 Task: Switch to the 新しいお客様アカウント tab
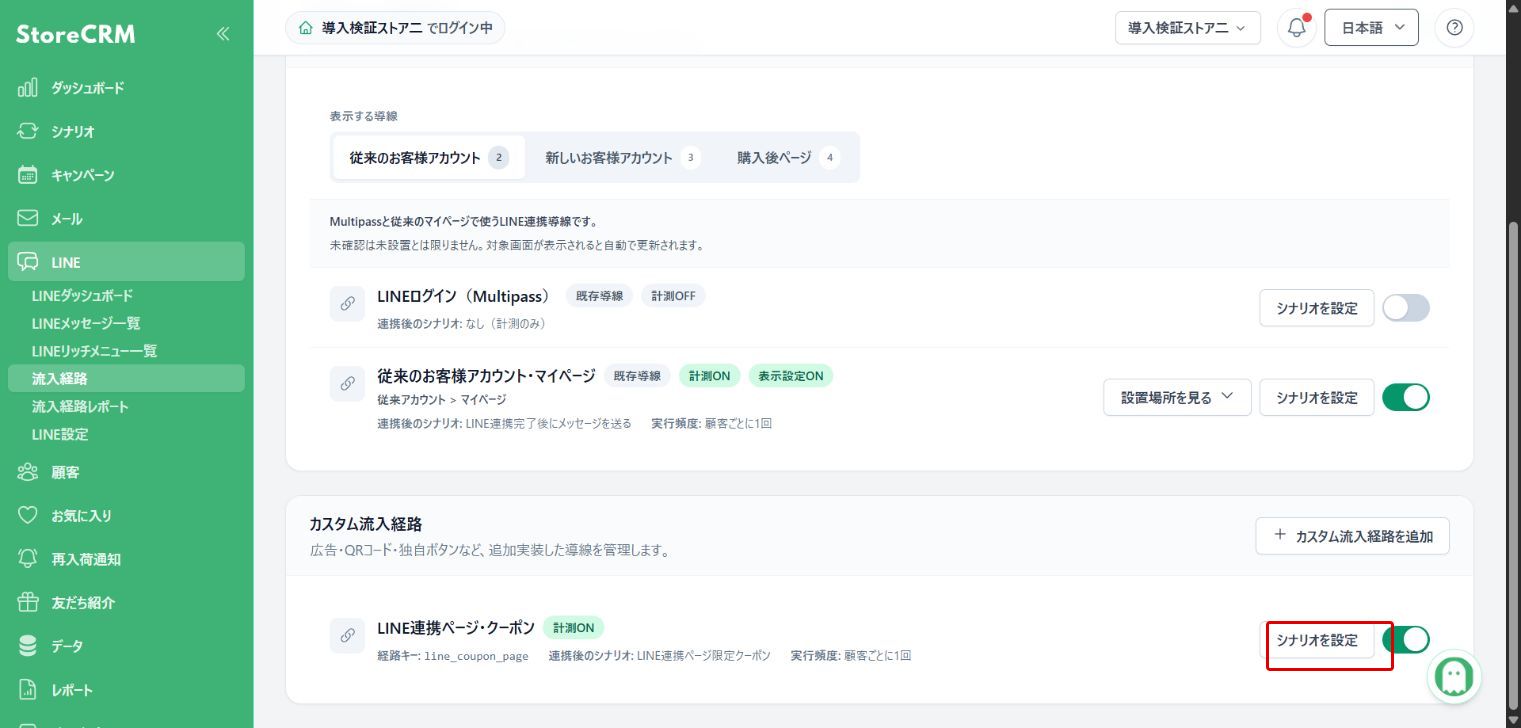pyautogui.click(x=622, y=158)
